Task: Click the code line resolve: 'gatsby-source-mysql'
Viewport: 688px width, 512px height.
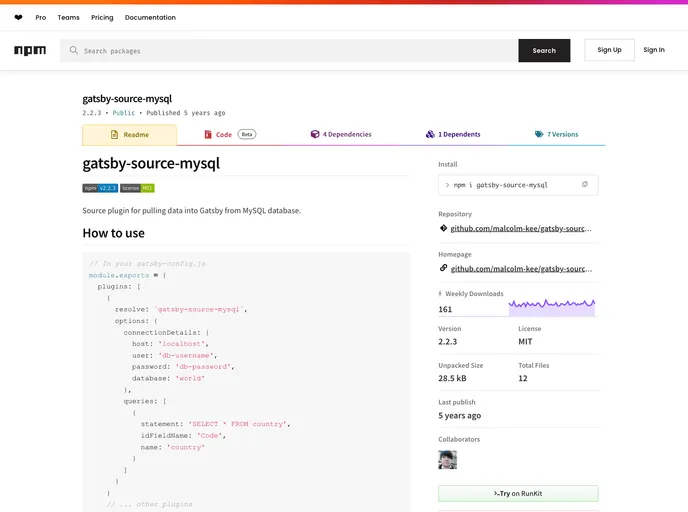Action: tap(181, 309)
